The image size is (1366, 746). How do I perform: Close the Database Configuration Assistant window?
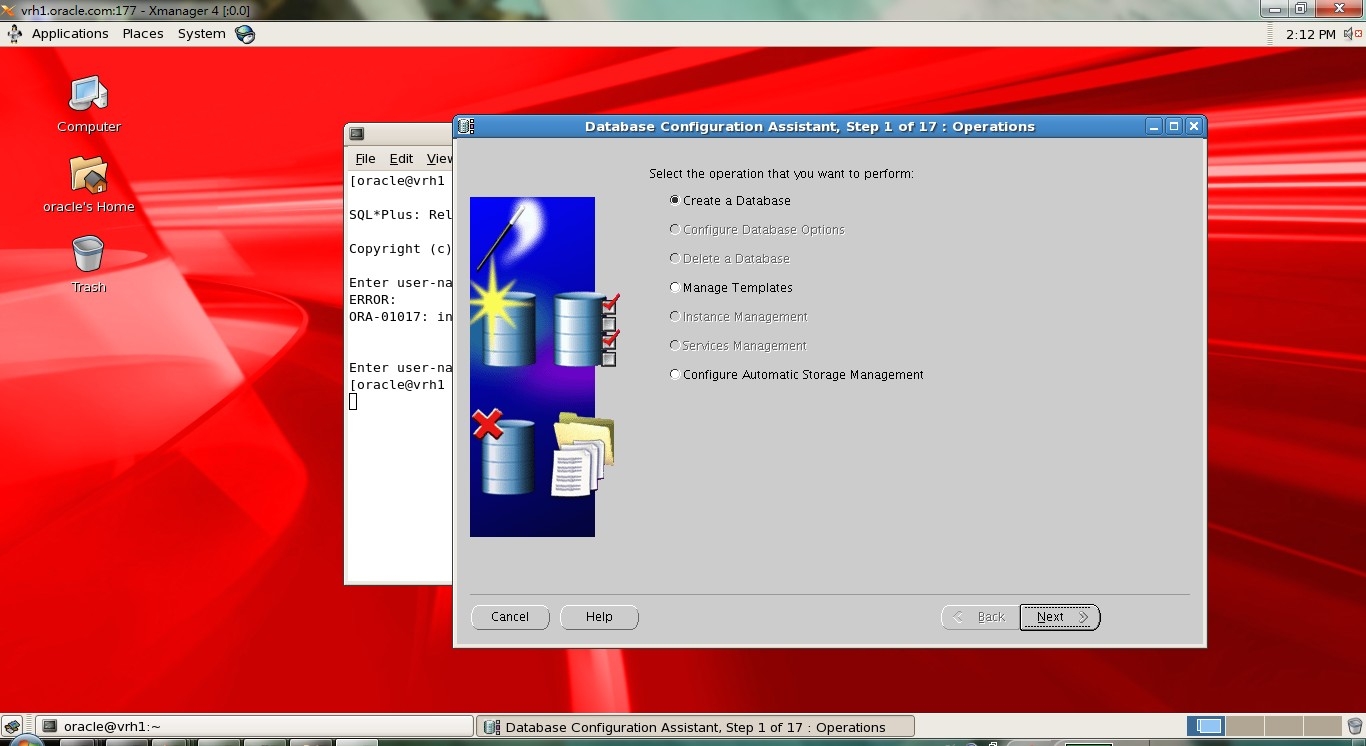click(1194, 127)
